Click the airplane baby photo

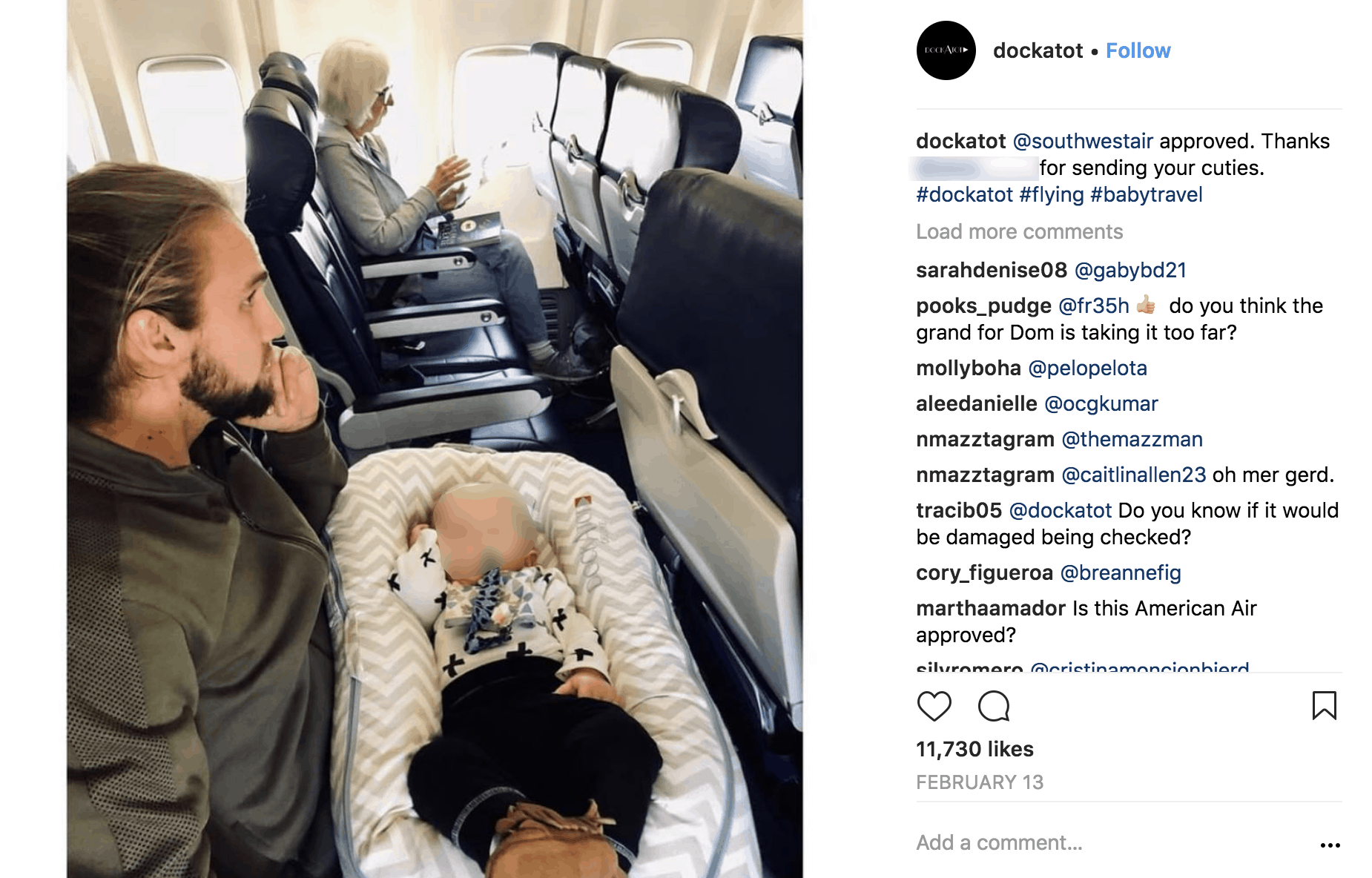pyautogui.click(x=435, y=439)
